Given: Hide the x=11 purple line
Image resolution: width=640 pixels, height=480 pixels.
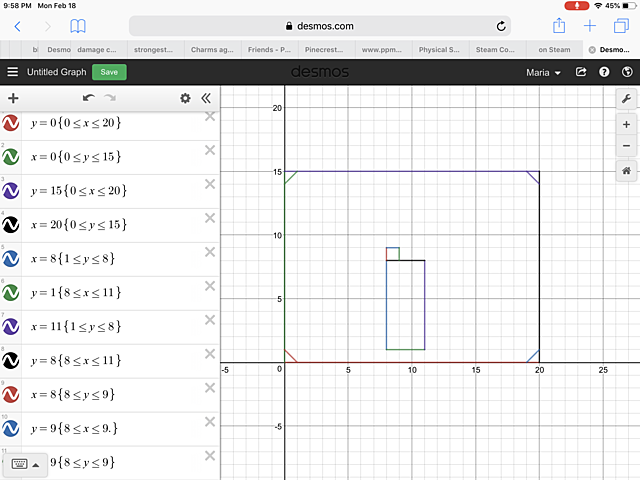Looking at the screenshot, I should click(x=11, y=326).
